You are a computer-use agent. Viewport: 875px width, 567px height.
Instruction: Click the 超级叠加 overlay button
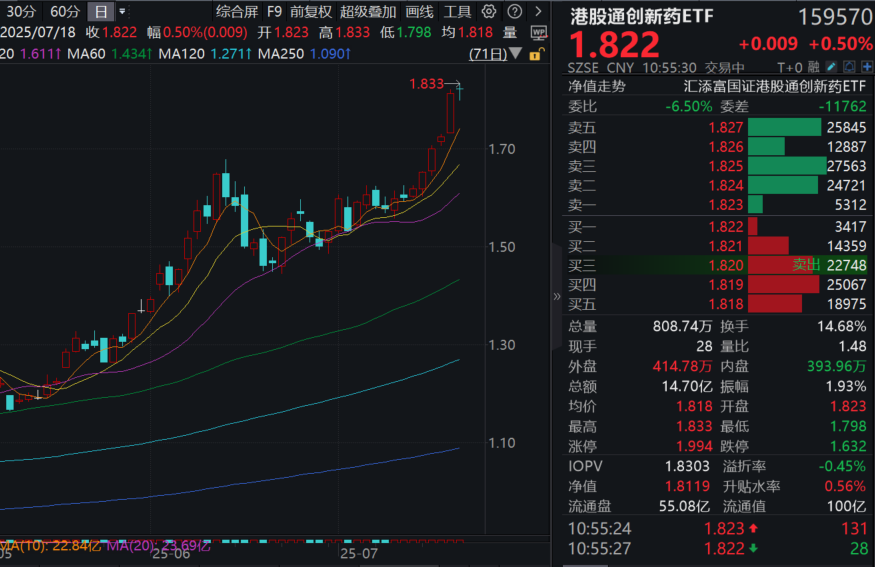[368, 12]
